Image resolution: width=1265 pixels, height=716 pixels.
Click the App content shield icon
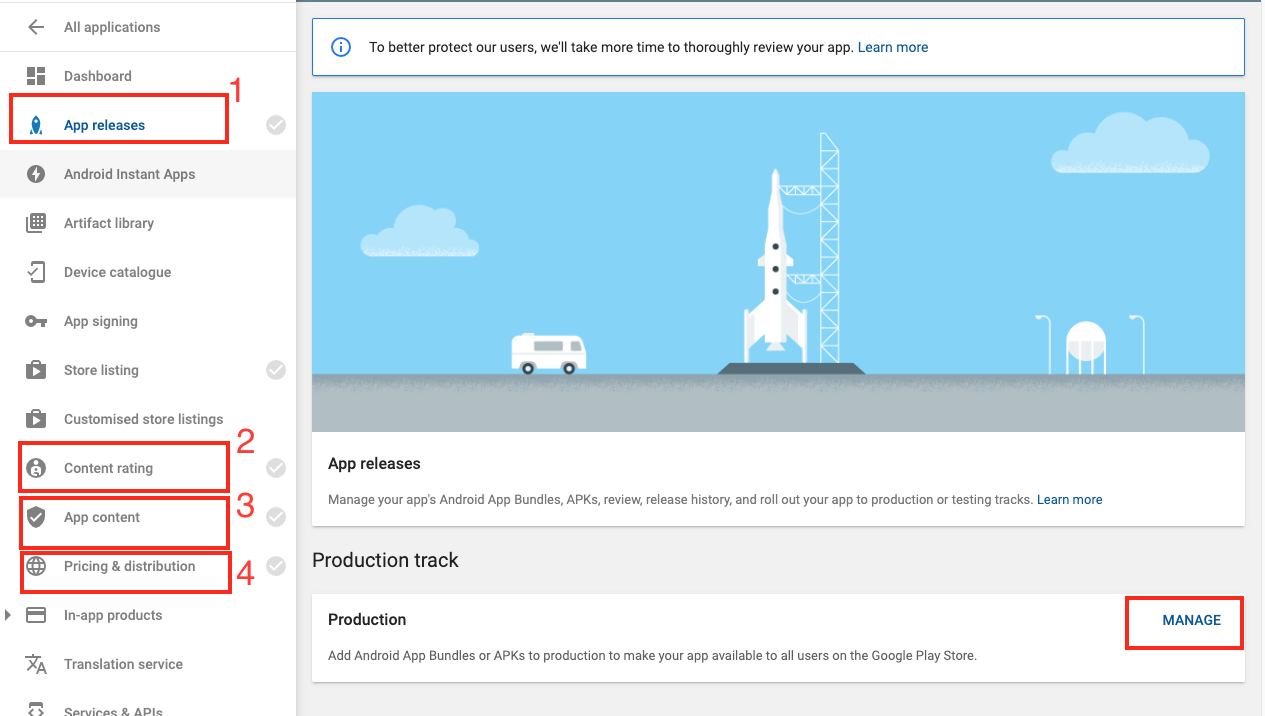point(36,517)
